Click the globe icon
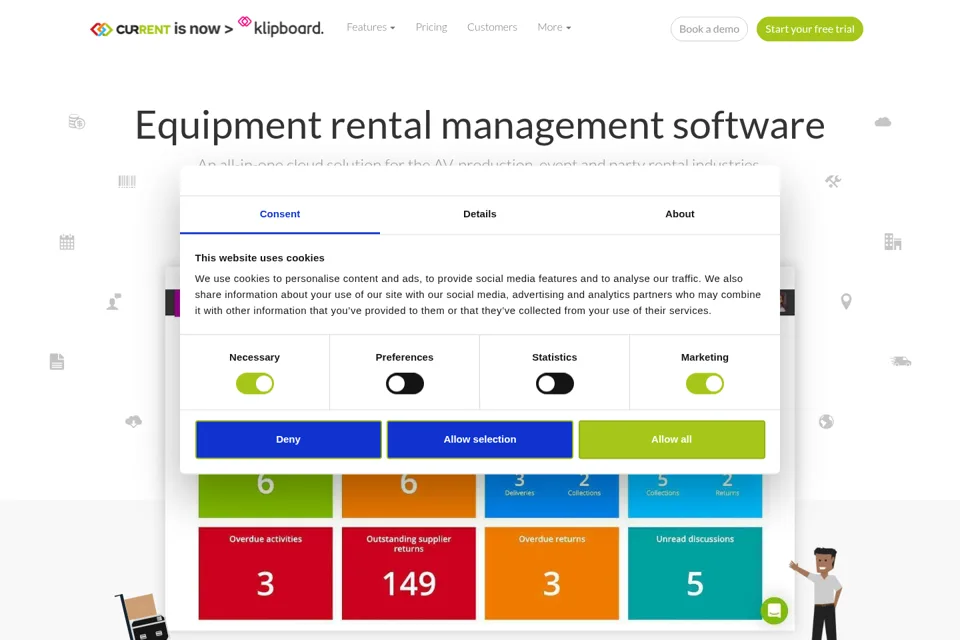Image resolution: width=960 pixels, height=640 pixels. 827,421
